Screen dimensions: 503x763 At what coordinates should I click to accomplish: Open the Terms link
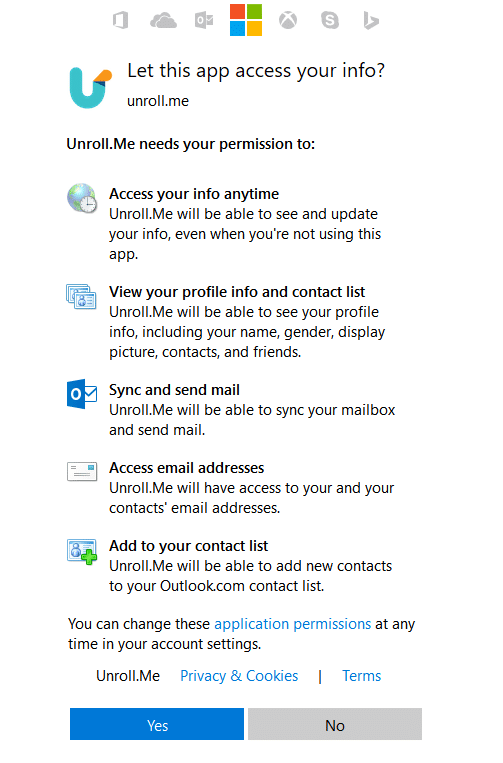[x=361, y=676]
